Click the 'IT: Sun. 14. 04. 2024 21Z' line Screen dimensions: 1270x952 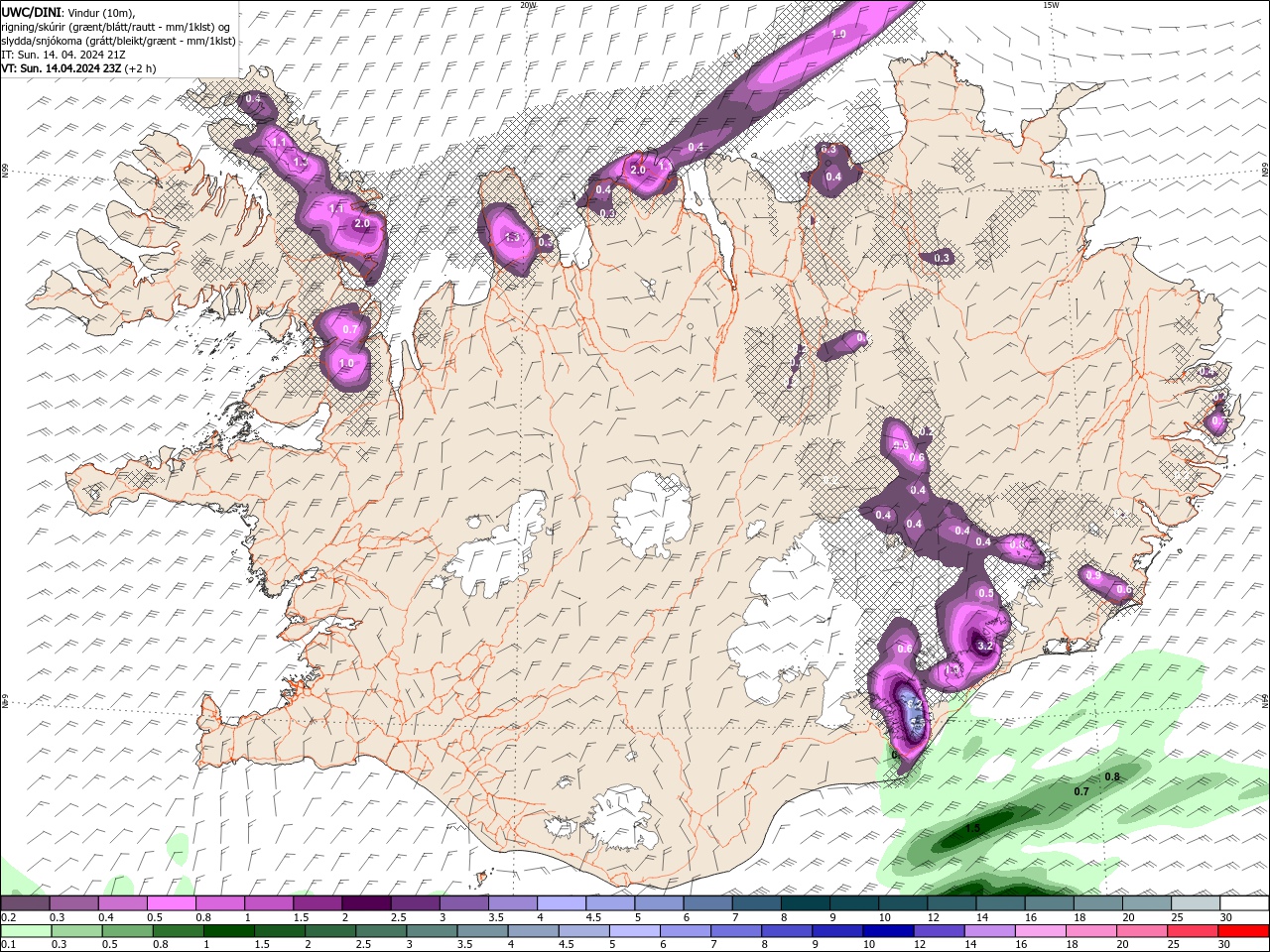65,55
